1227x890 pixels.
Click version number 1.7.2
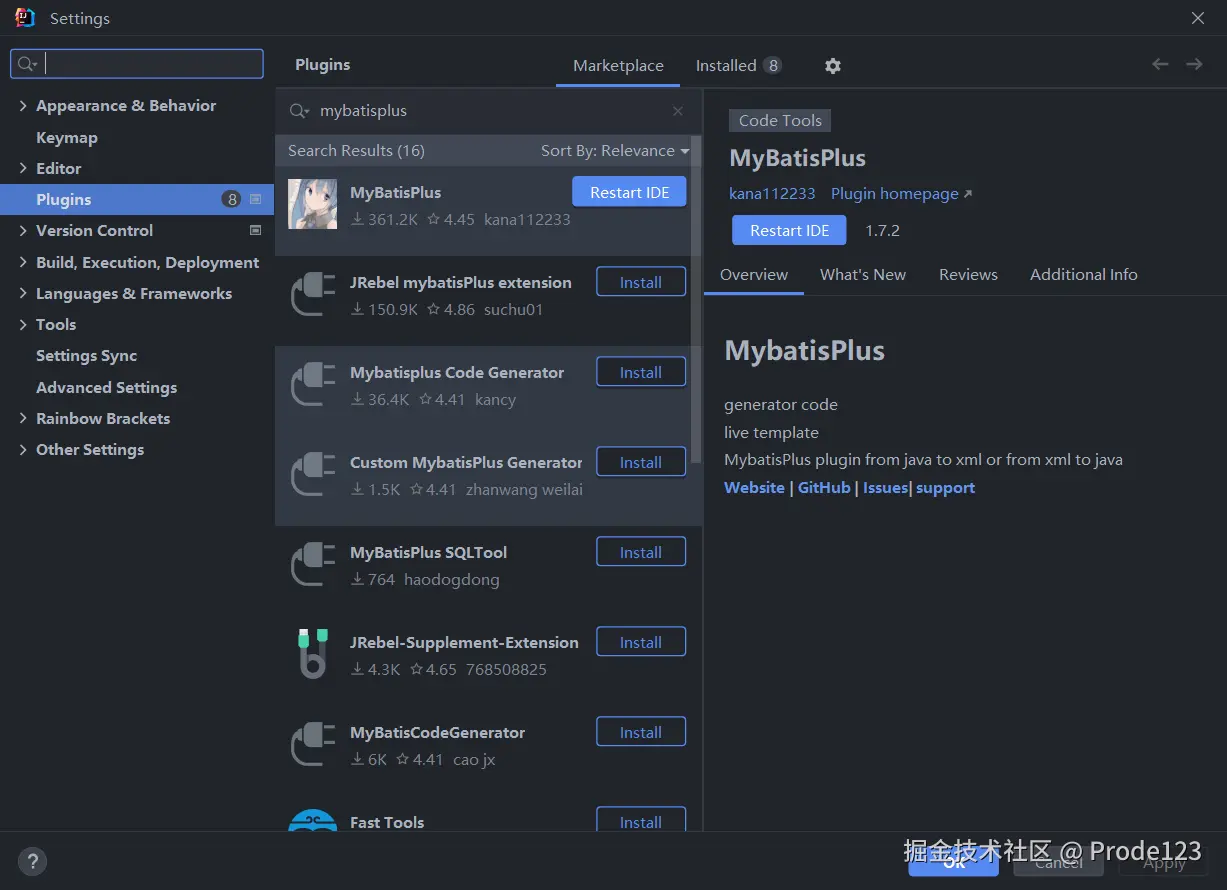click(x=882, y=230)
